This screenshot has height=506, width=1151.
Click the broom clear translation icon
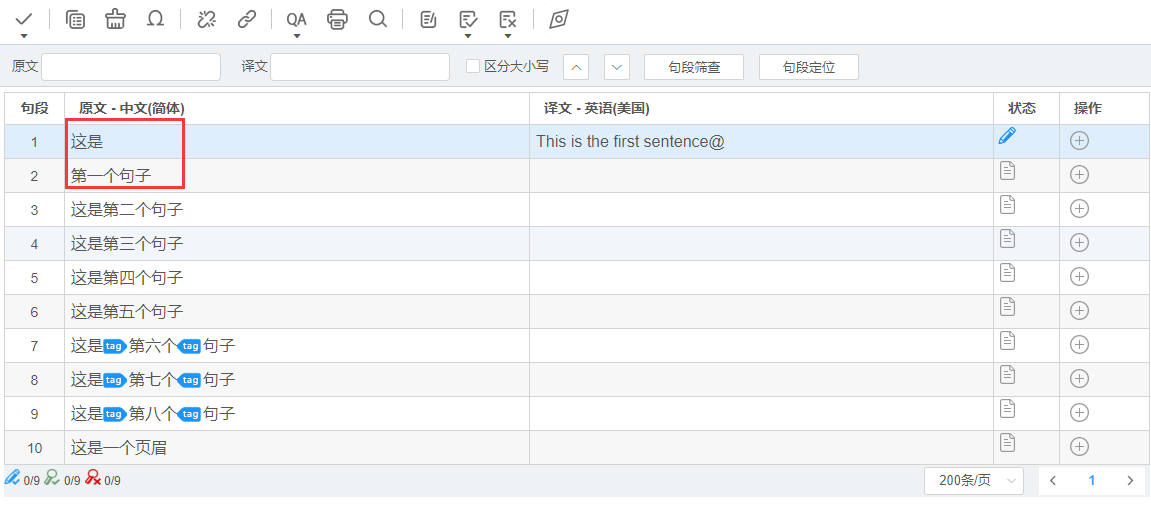click(116, 19)
